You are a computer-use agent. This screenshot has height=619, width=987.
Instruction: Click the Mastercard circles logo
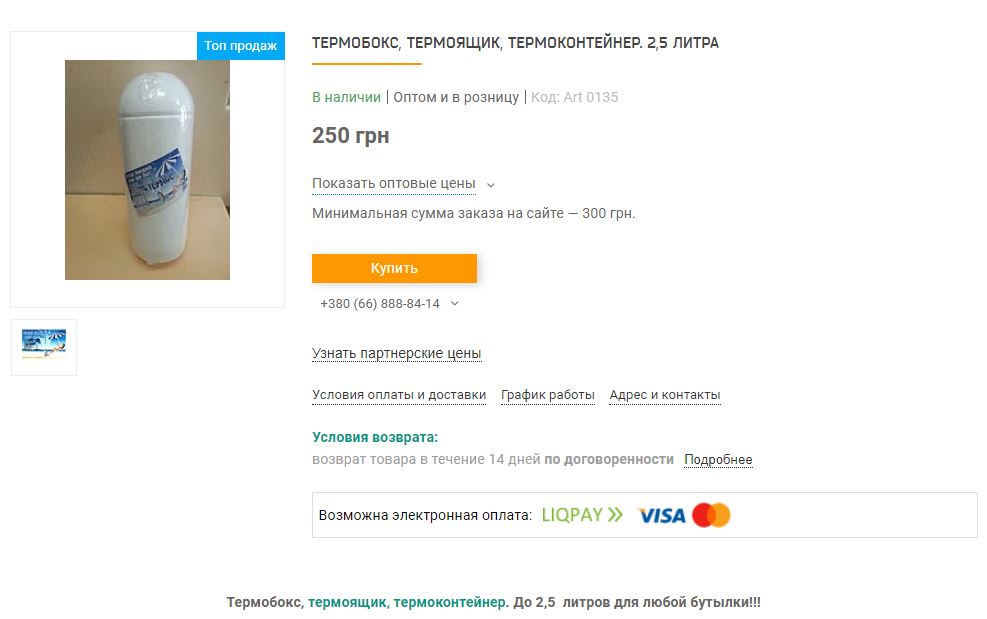click(711, 515)
